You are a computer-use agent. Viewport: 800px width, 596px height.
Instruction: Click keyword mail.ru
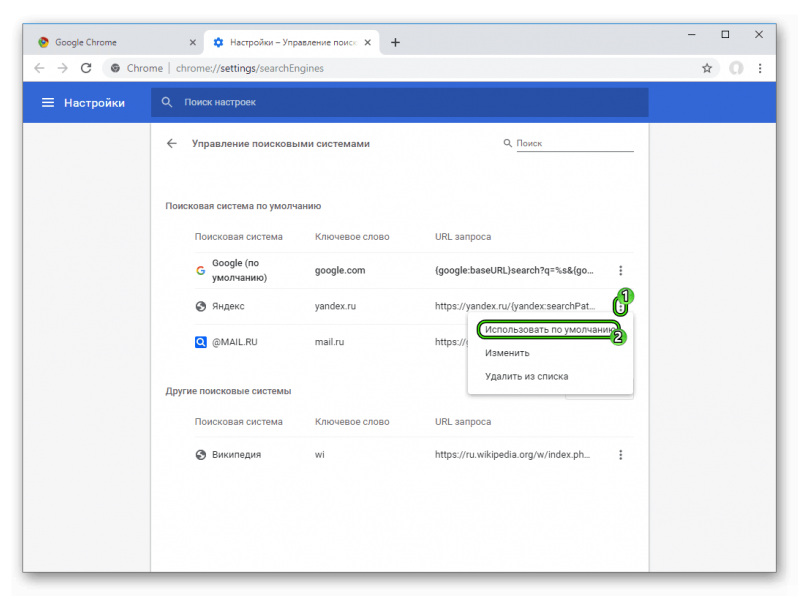329,342
